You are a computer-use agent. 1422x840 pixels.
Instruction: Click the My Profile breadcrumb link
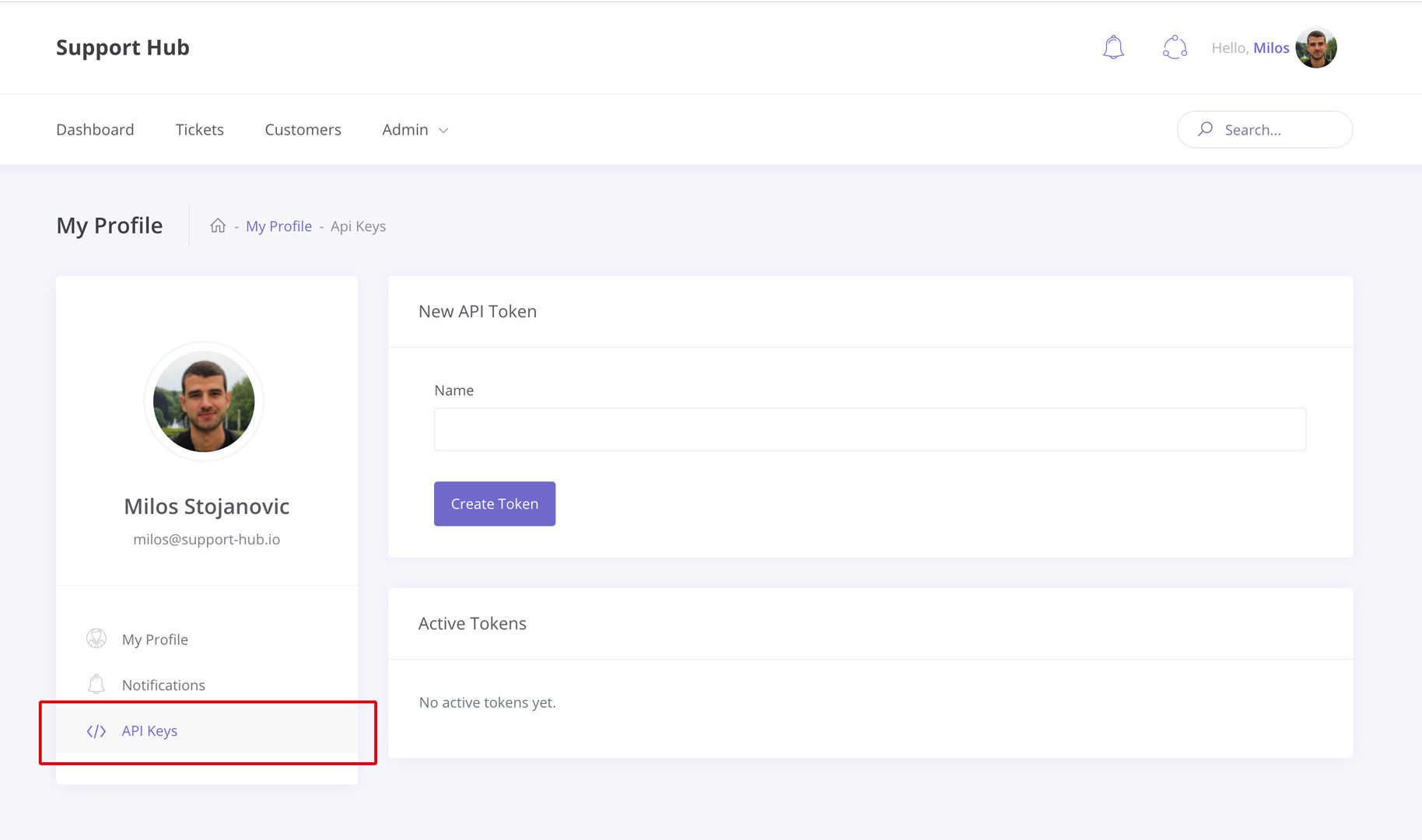pyautogui.click(x=278, y=226)
